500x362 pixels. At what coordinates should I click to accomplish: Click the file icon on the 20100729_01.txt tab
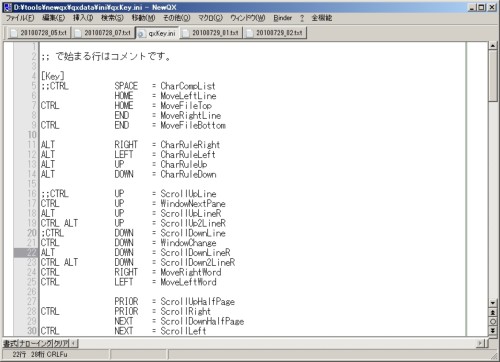click(186, 33)
